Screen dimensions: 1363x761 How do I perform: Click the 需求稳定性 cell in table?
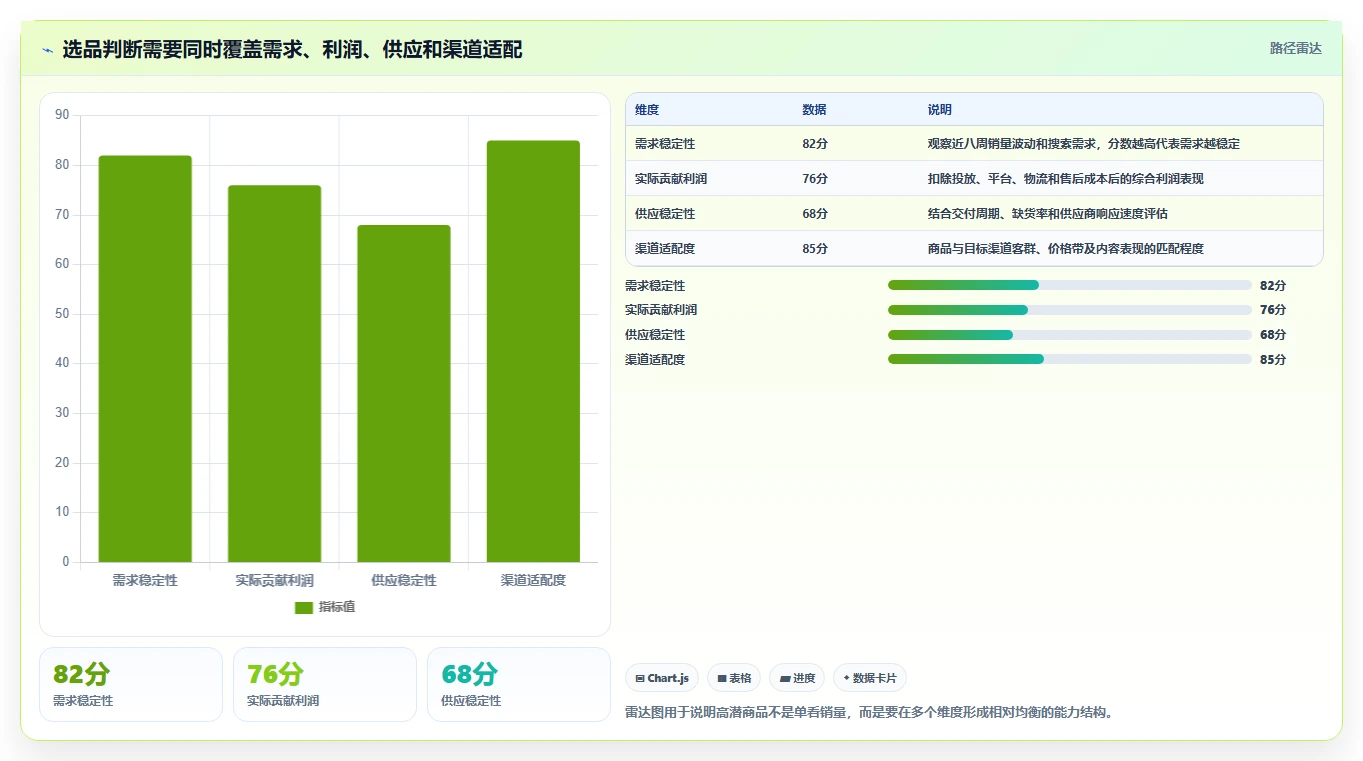[665, 144]
